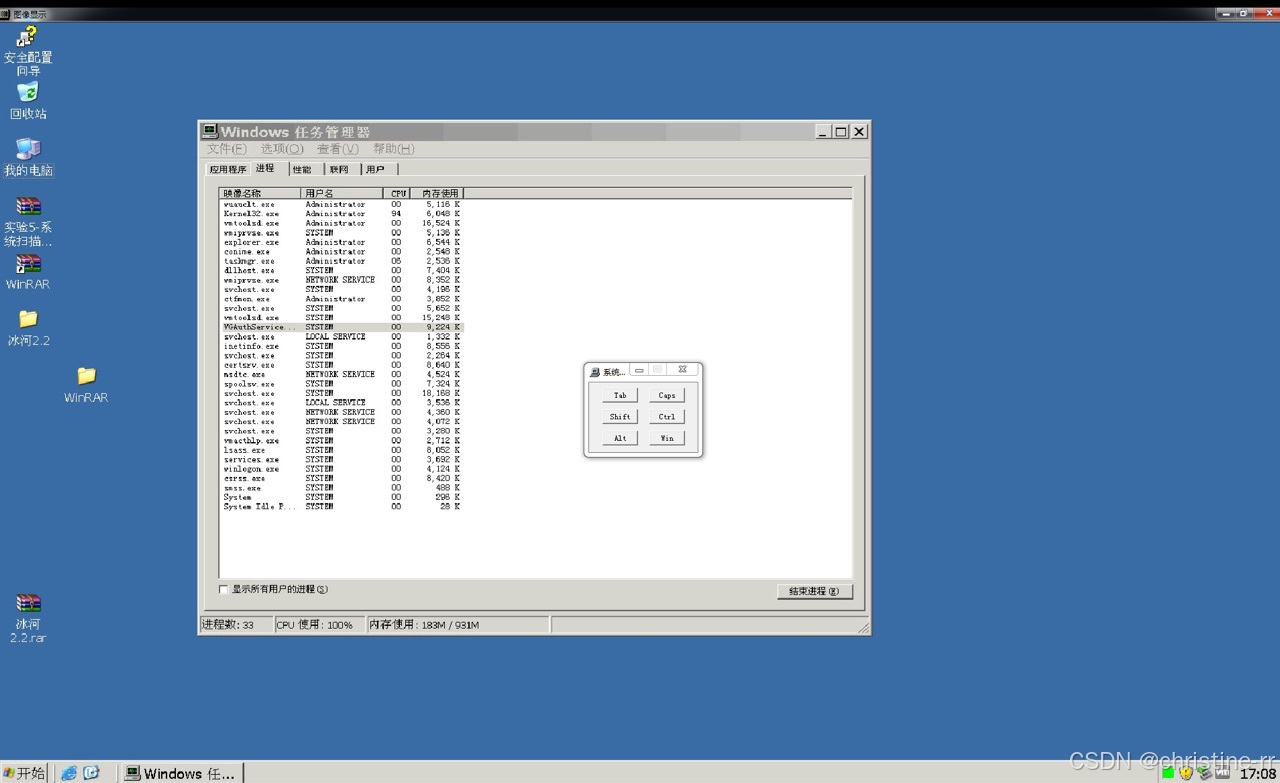This screenshot has width=1280, height=783.
Task: Select the spoolsv.exe process row
Action: (x=342, y=384)
